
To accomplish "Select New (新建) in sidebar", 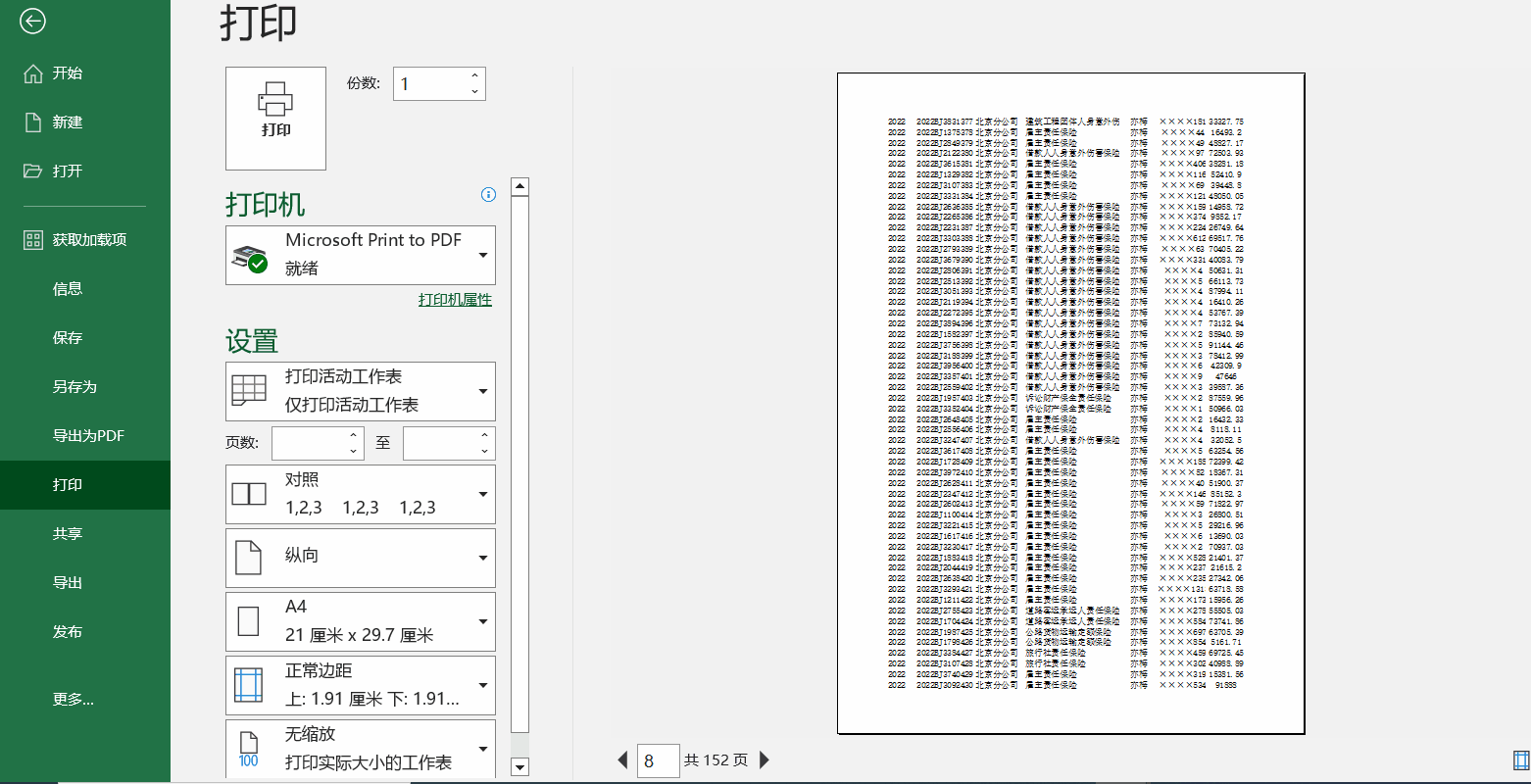I will [67, 122].
